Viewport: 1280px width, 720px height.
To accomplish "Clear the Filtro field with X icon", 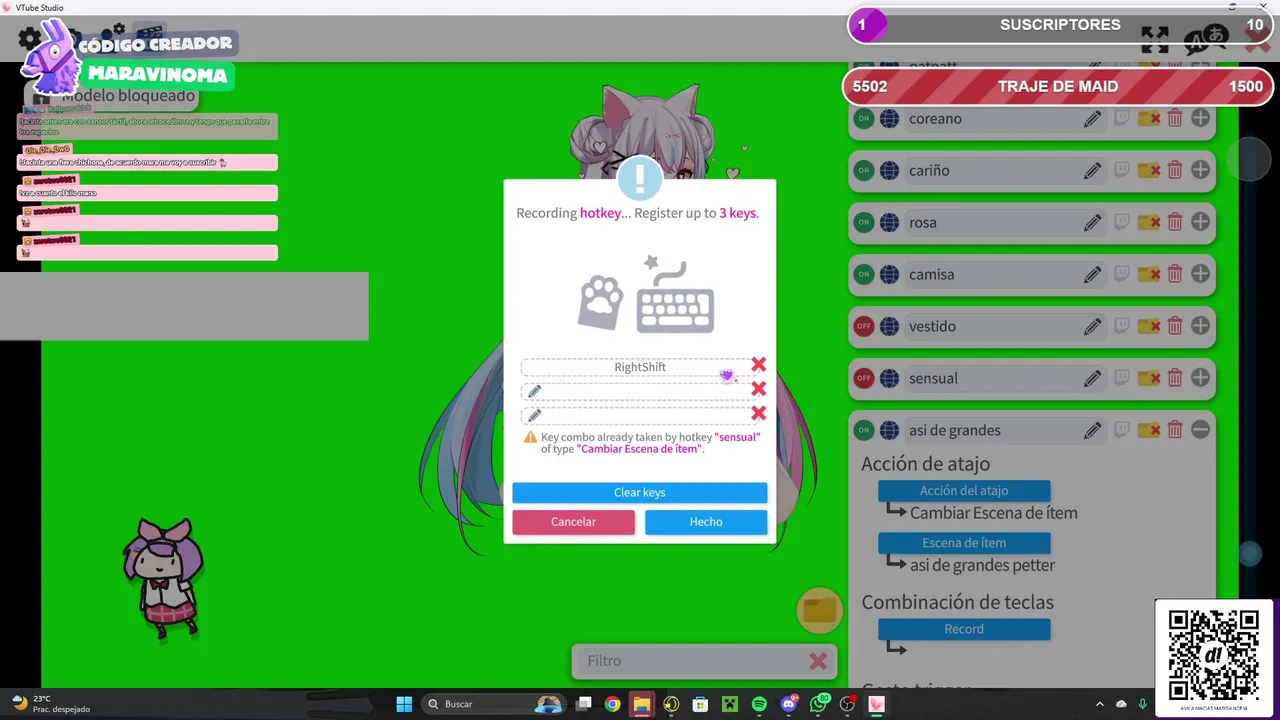I will click(818, 661).
